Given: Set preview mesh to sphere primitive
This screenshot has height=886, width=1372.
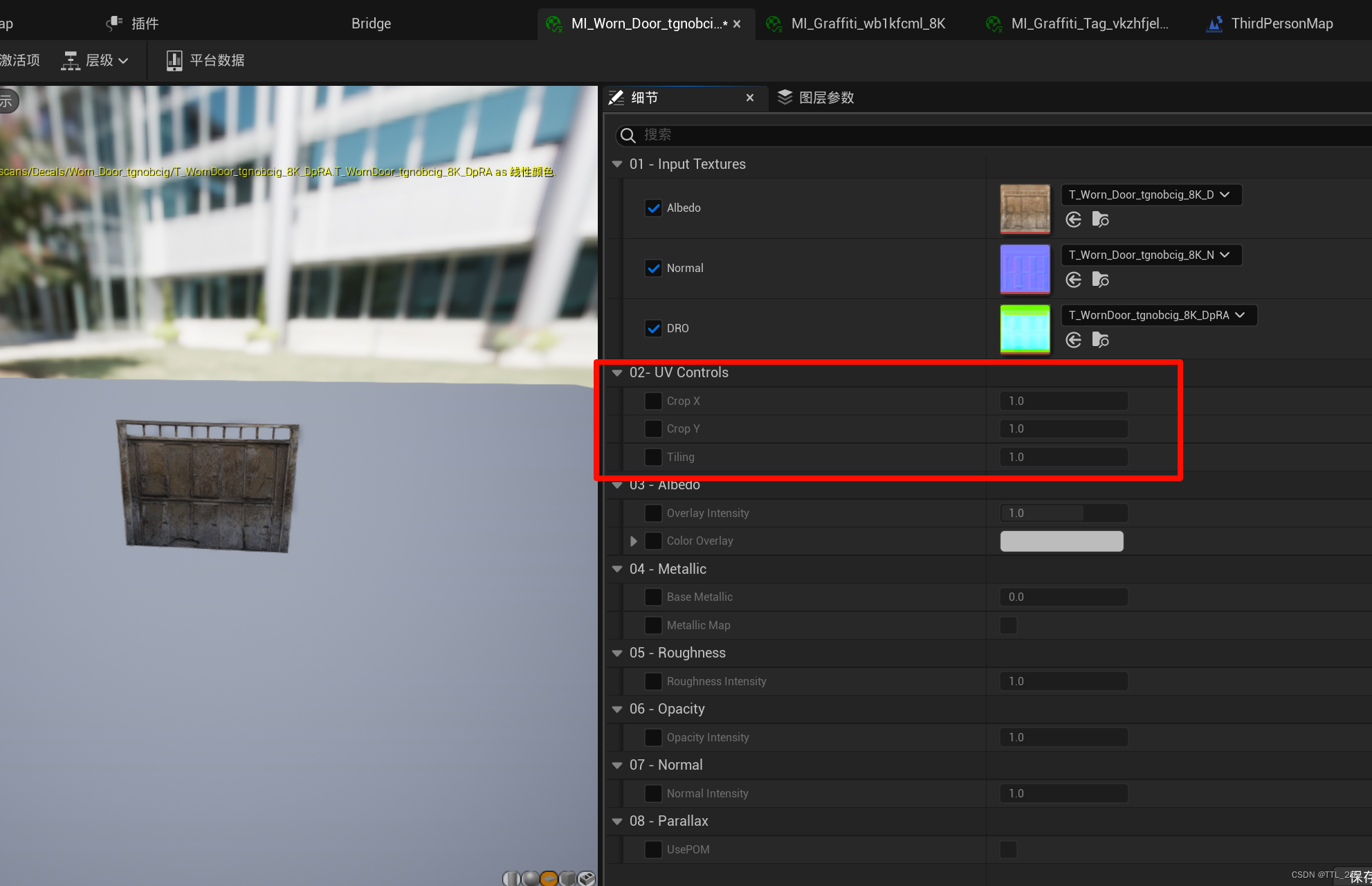Looking at the screenshot, I should click(x=531, y=878).
